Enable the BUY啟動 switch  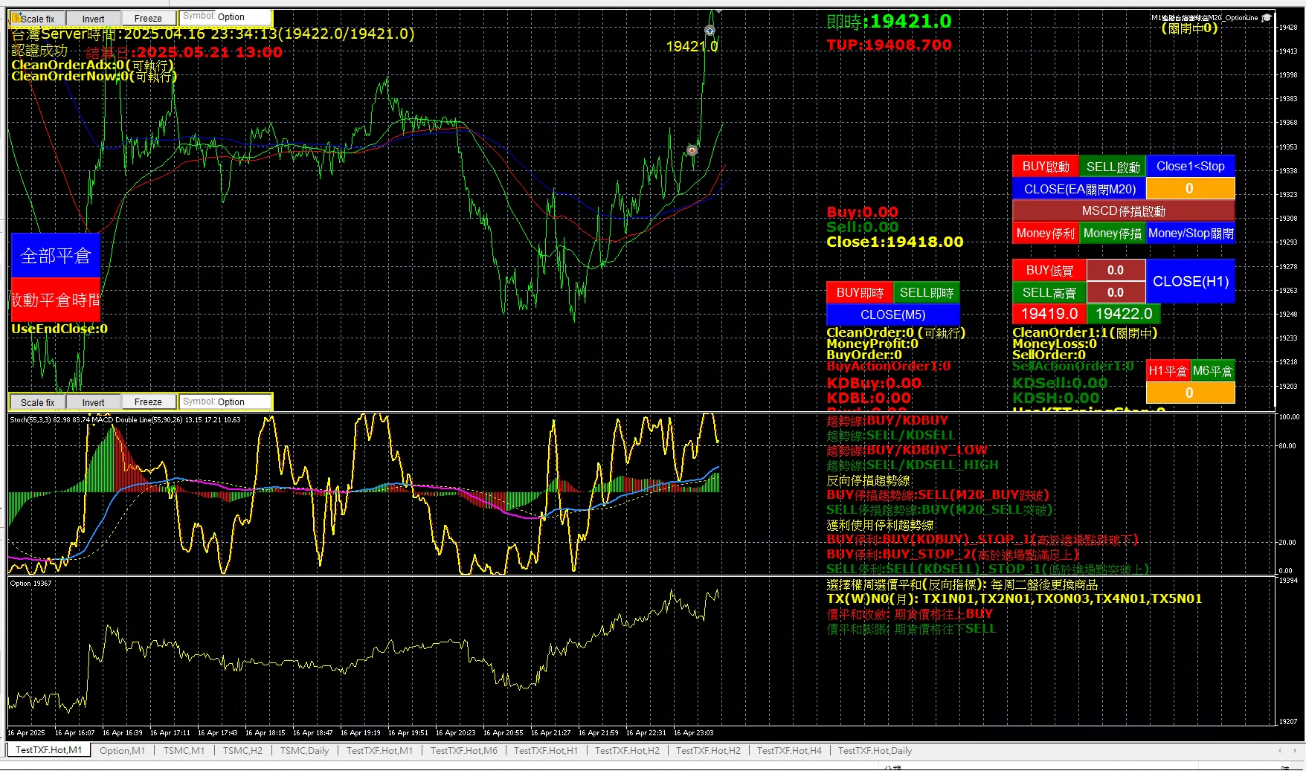click(x=1046, y=166)
